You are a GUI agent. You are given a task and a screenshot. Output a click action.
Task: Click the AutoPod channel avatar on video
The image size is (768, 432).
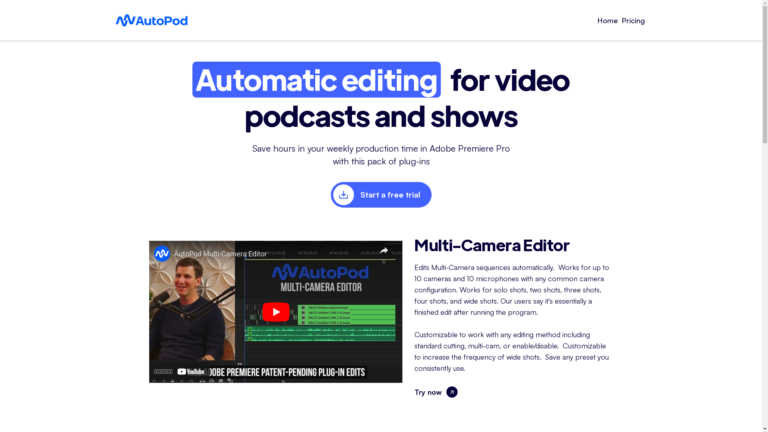tap(162, 254)
